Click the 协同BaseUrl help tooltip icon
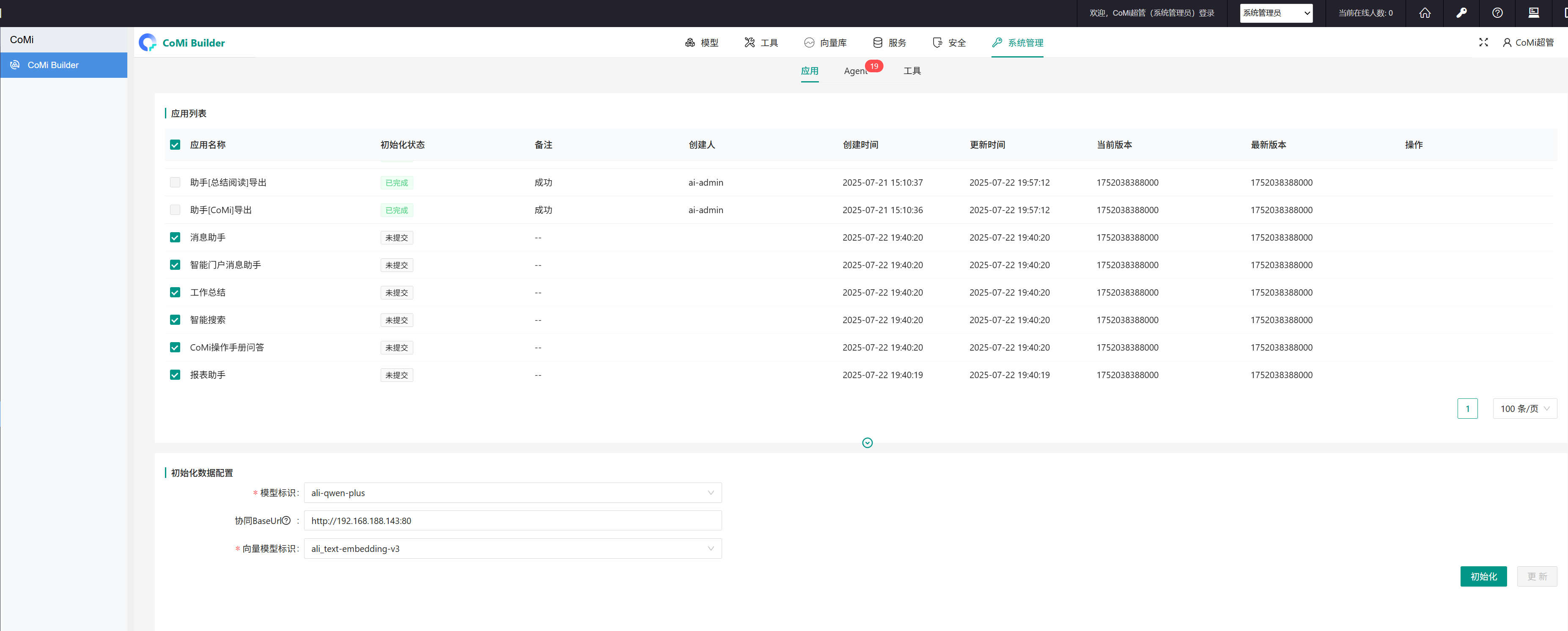Screen dimensions: 1568x631 pos(286,520)
